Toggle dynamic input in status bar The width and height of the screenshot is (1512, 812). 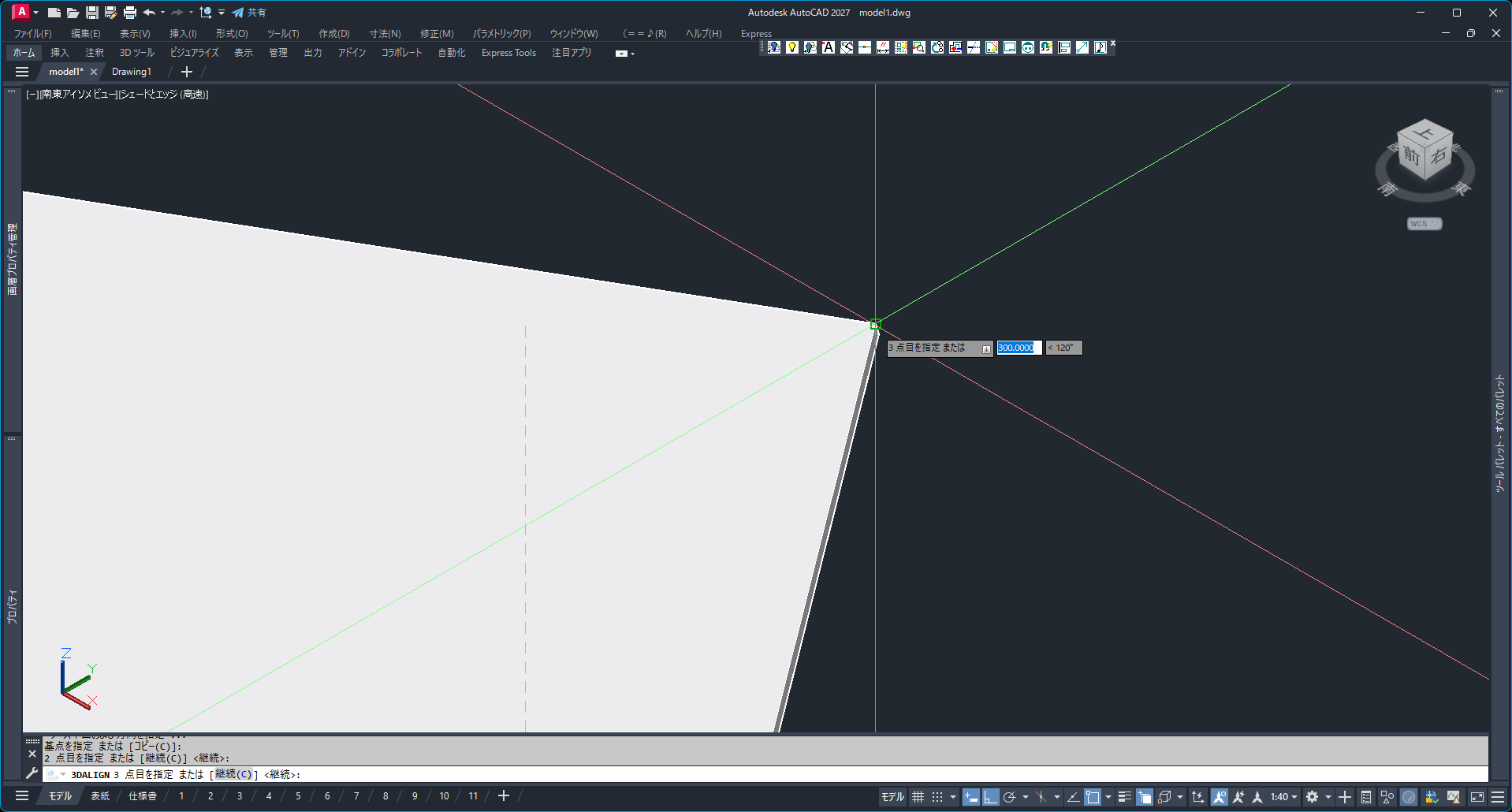coord(971,797)
